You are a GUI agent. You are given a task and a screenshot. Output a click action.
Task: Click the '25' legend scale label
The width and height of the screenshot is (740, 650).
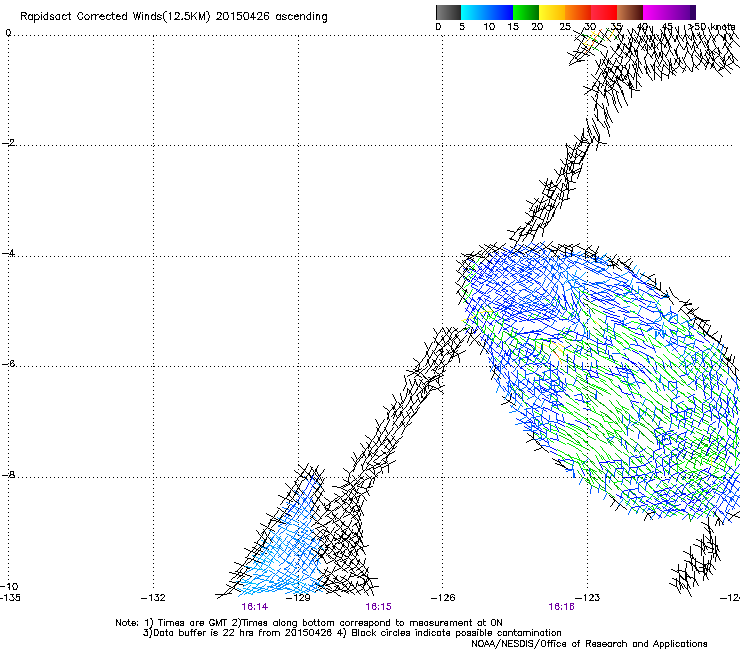pyautogui.click(x=565, y=27)
